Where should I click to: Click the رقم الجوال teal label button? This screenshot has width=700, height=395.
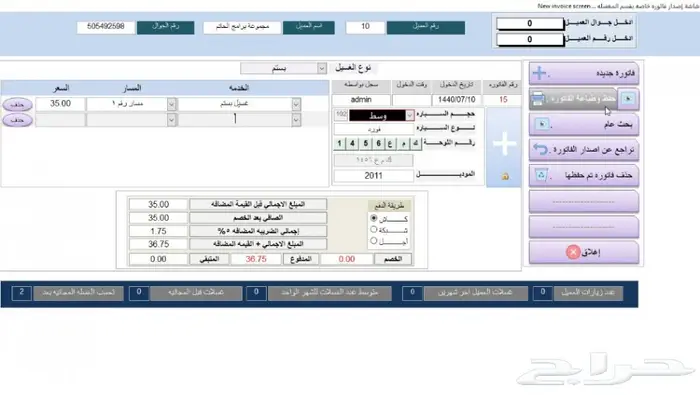click(166, 27)
